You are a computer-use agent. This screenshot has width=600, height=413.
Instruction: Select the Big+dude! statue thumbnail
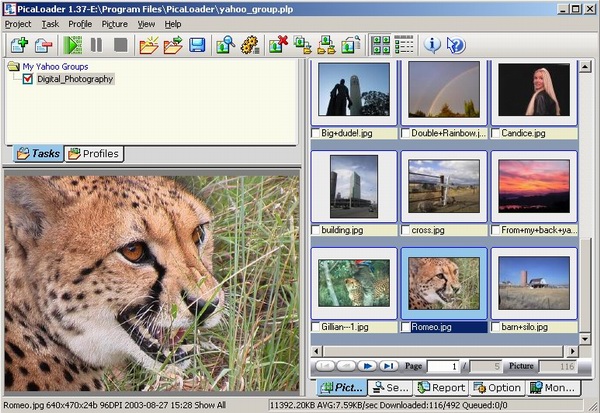coord(354,90)
